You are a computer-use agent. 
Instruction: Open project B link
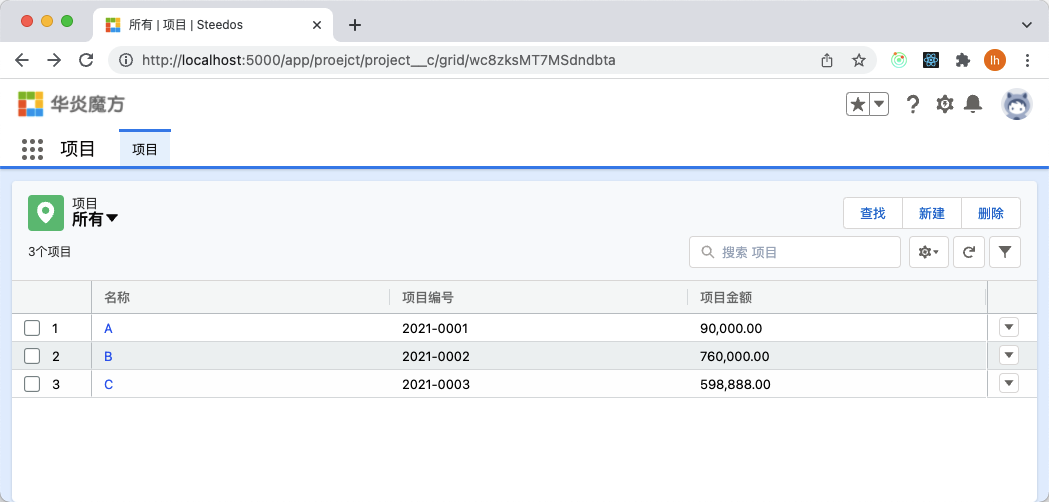108,357
